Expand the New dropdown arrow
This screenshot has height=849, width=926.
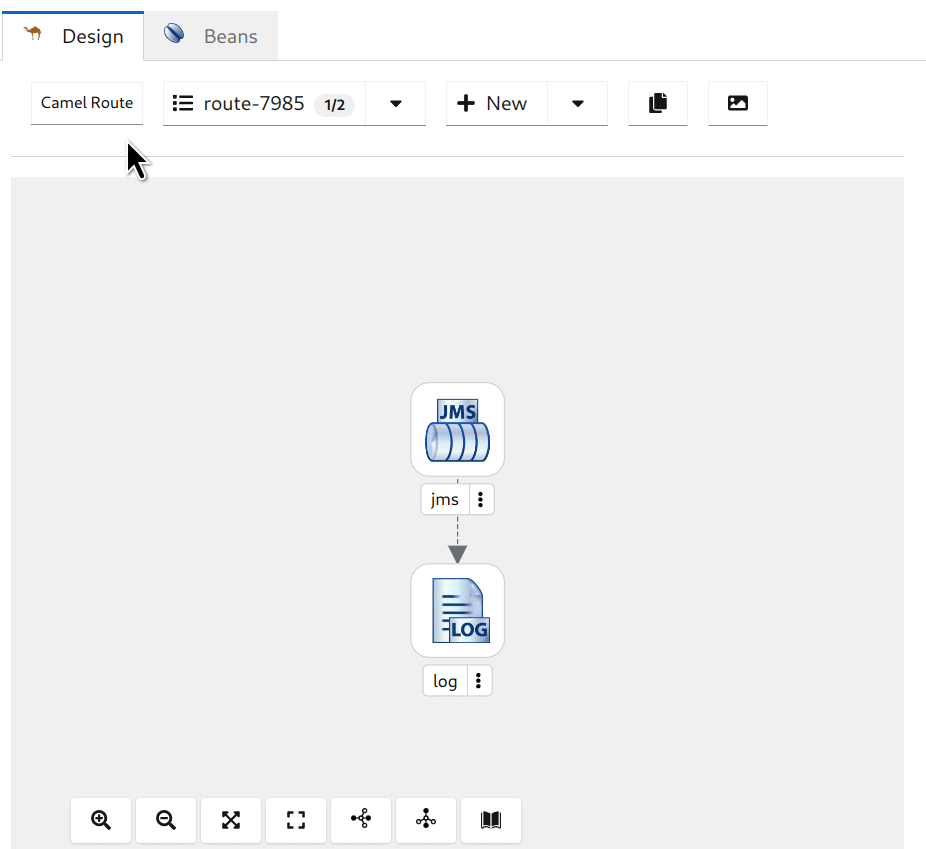click(x=577, y=103)
